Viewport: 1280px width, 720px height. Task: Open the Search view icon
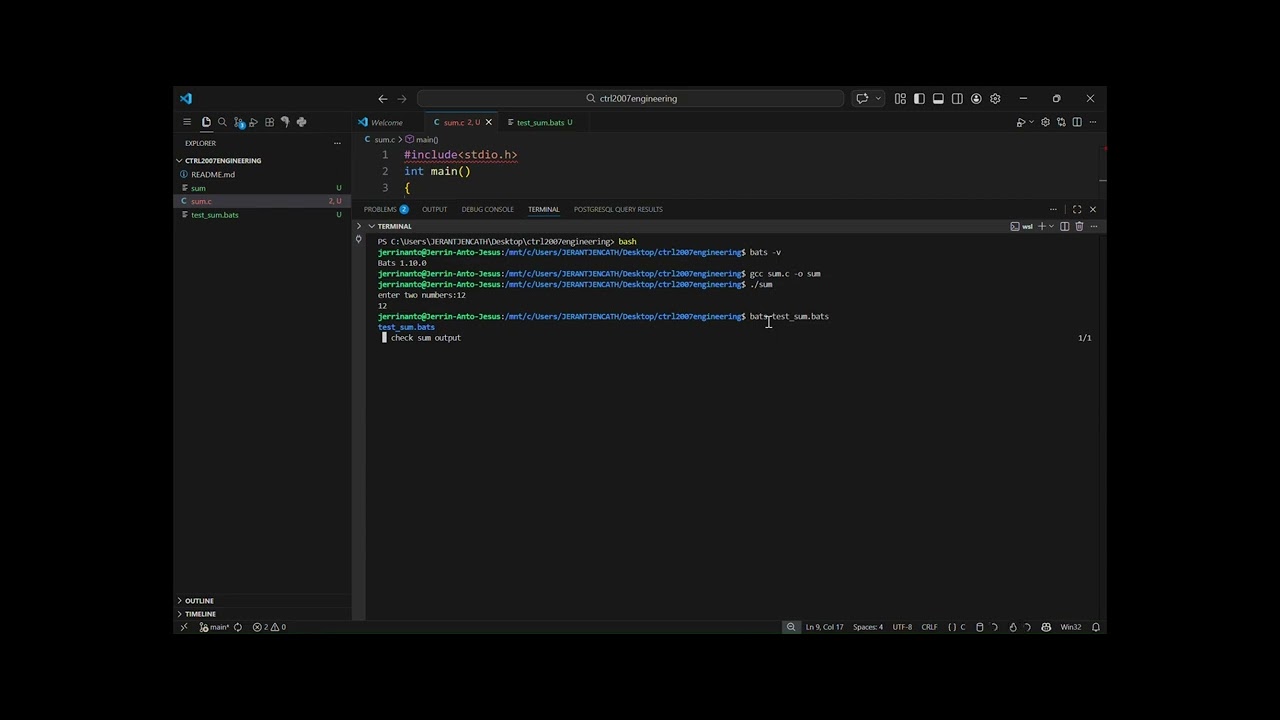[222, 122]
